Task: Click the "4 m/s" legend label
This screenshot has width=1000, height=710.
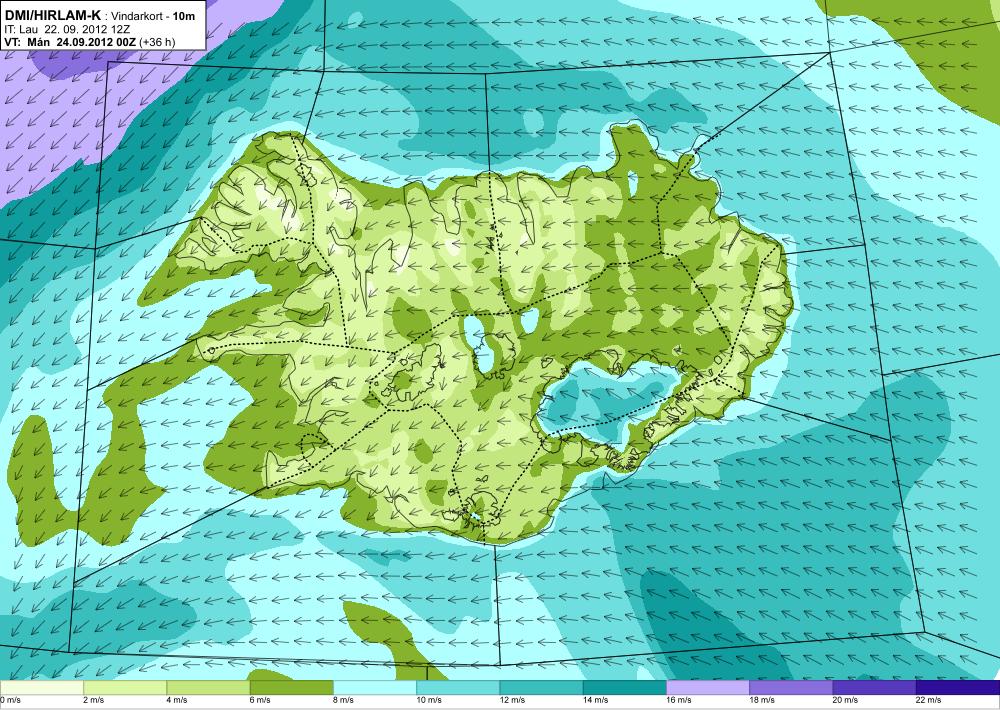Action: [x=177, y=700]
